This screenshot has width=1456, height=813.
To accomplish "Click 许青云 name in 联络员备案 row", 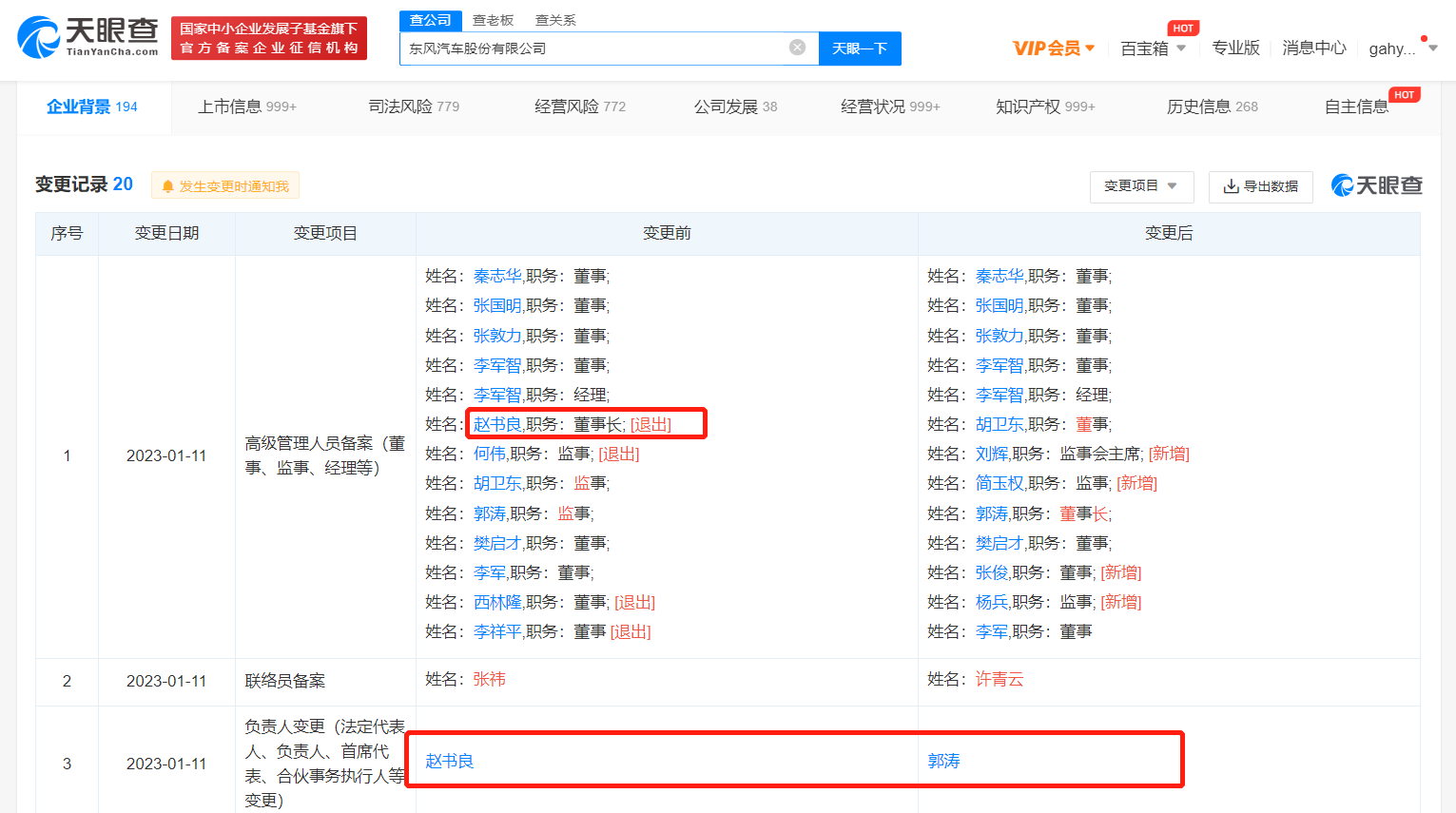I will [x=1000, y=679].
